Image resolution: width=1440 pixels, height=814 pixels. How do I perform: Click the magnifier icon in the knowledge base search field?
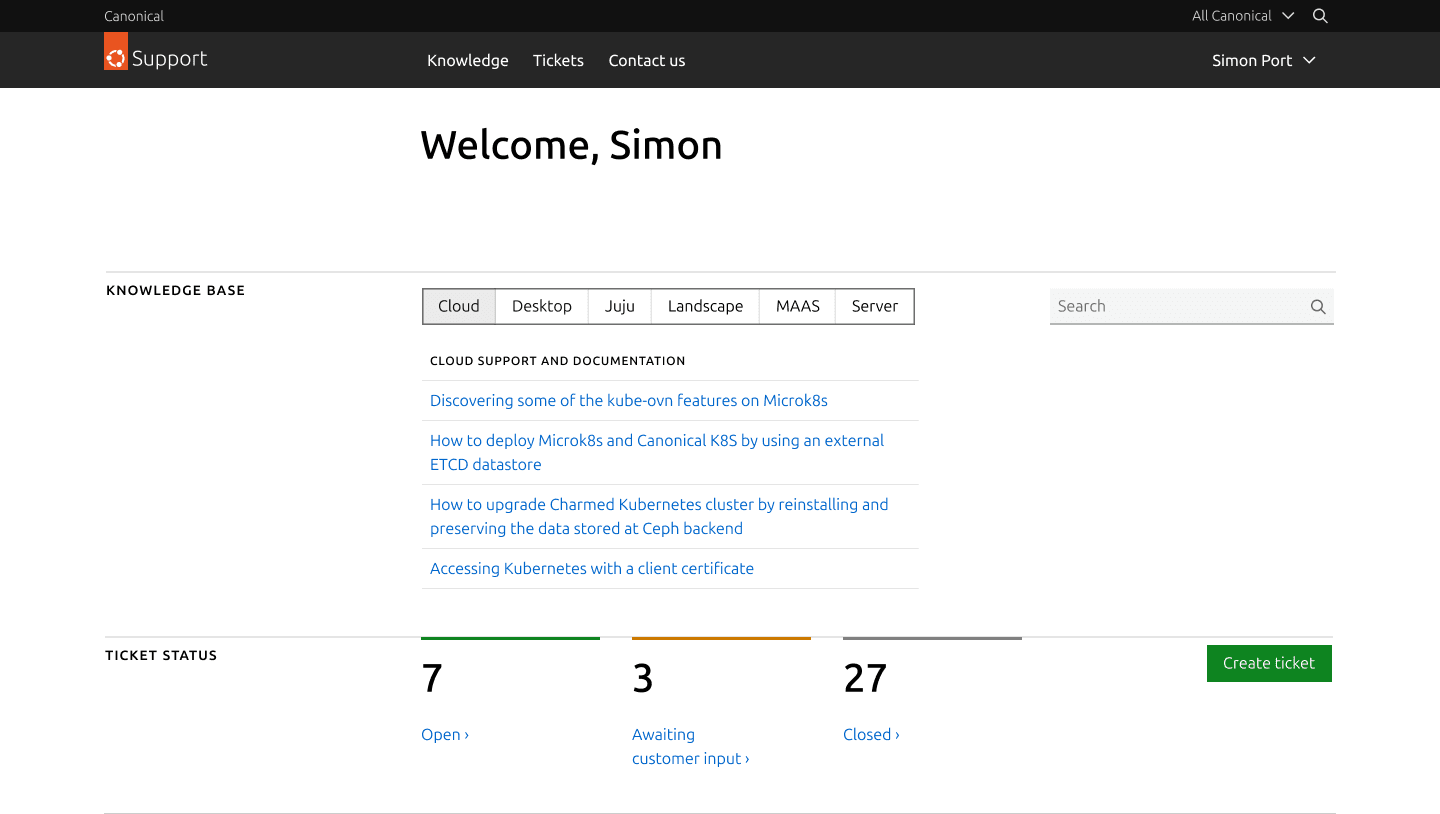1318,307
